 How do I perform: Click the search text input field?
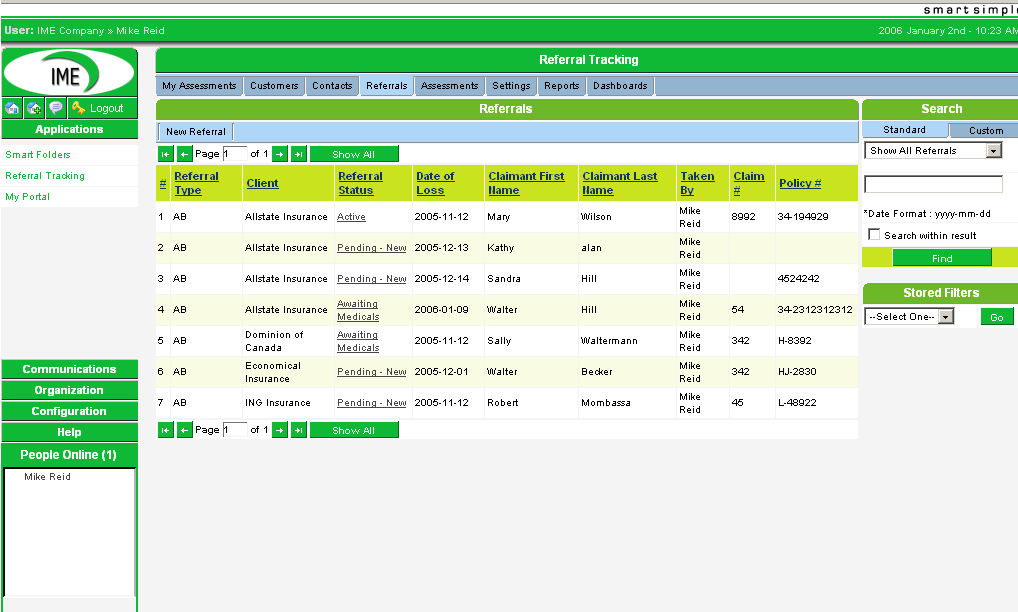(x=932, y=184)
